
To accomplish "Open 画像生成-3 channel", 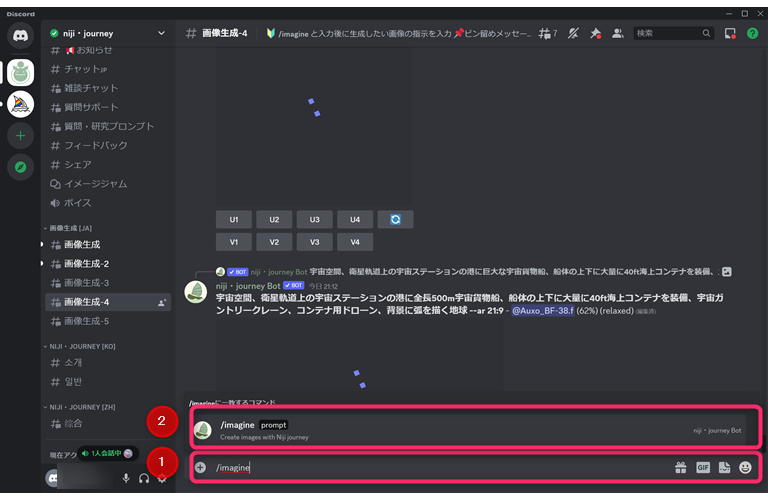I will click(108, 283).
